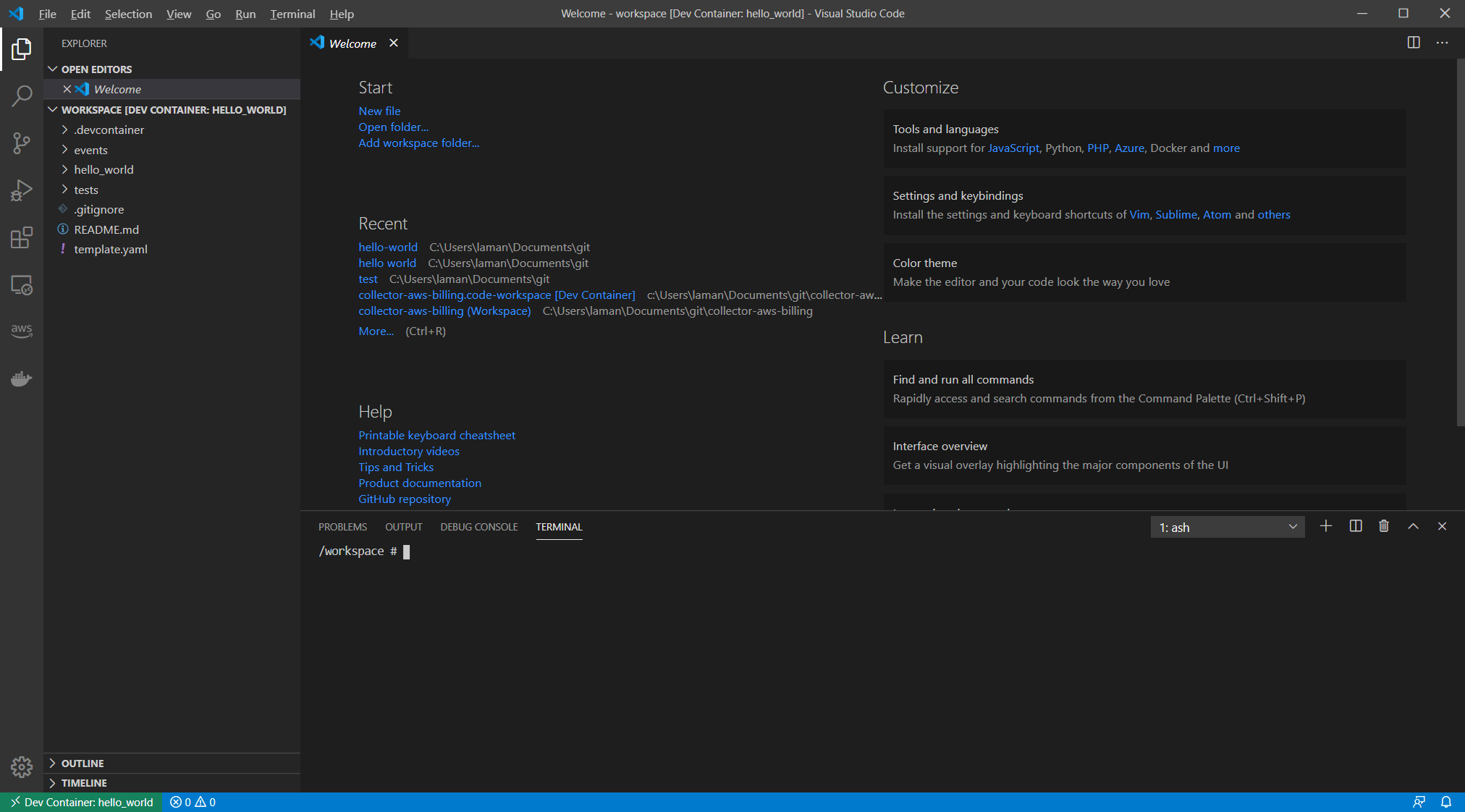The height and width of the screenshot is (812, 1465).
Task: Expand the hello_world folder
Action: (x=104, y=169)
